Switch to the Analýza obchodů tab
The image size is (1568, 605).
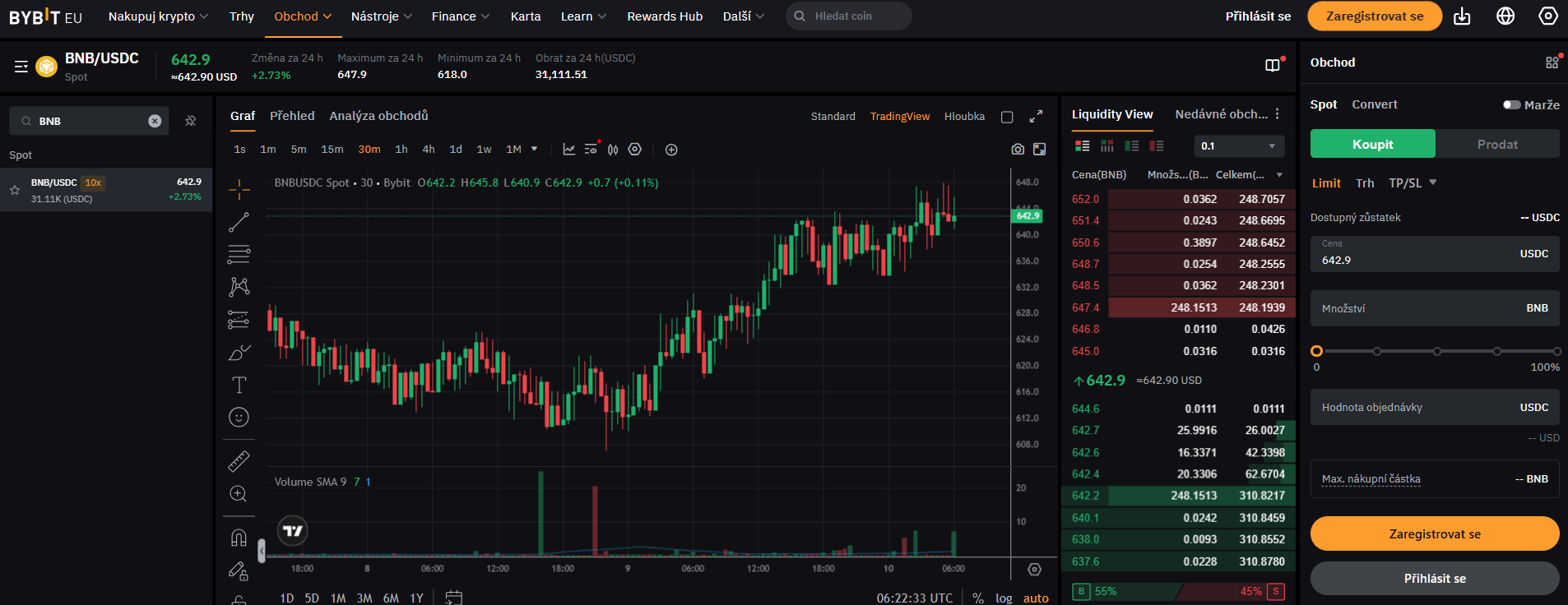[x=378, y=116]
